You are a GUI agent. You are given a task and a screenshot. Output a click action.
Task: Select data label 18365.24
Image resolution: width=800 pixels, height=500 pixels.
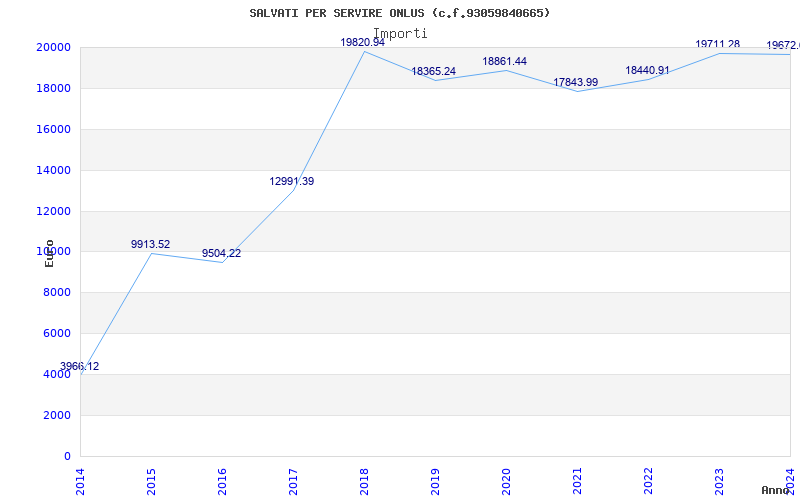pyautogui.click(x=434, y=71)
